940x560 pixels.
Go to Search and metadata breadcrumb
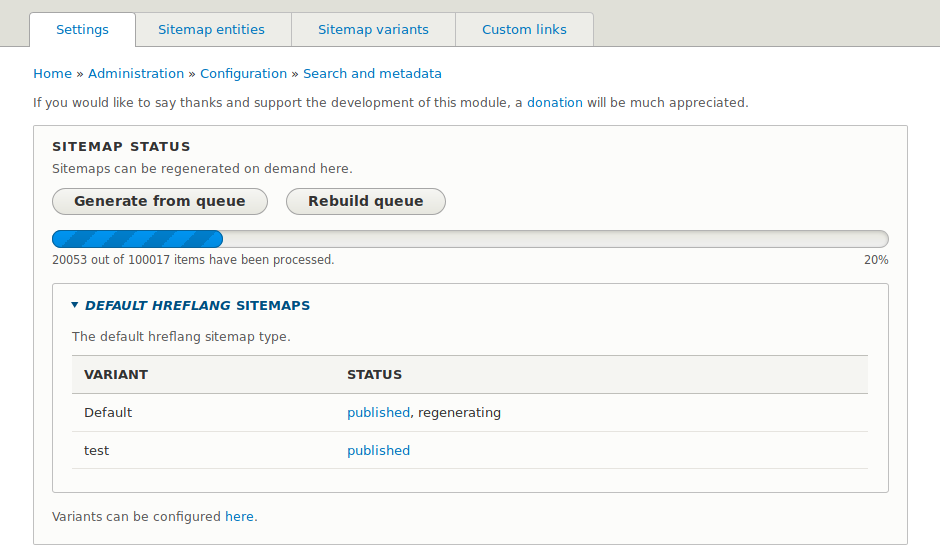[372, 74]
